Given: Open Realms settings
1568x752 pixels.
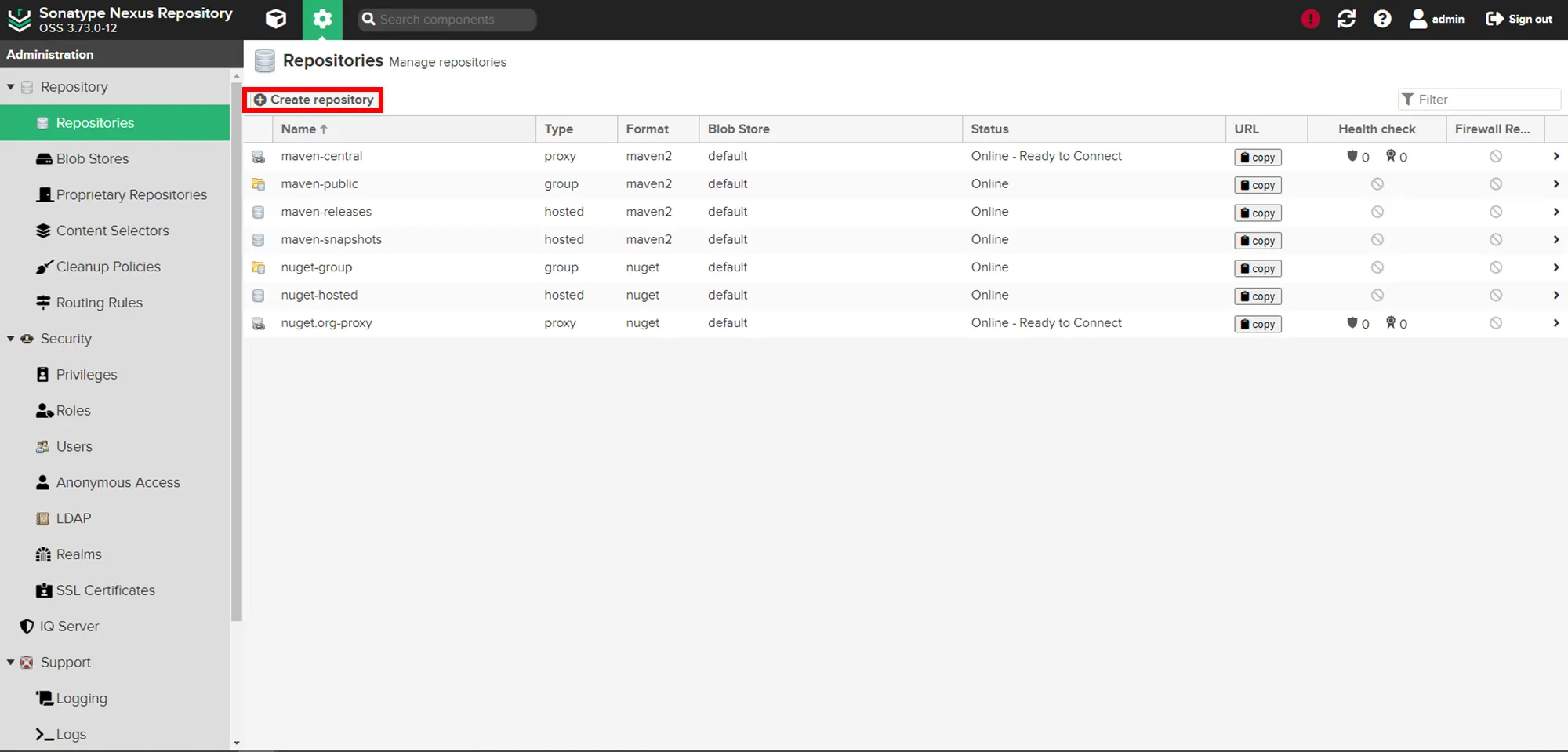Looking at the screenshot, I should pyautogui.click(x=69, y=554).
